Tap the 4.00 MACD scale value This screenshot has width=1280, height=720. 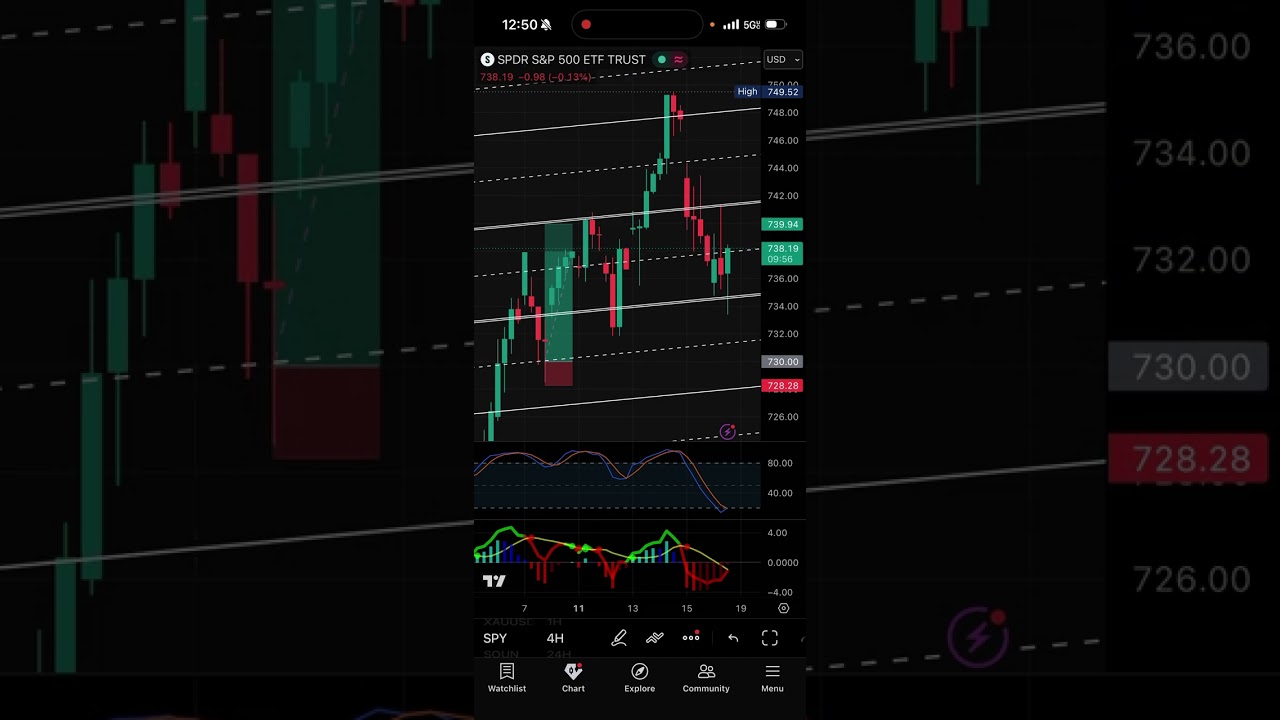tap(778, 533)
